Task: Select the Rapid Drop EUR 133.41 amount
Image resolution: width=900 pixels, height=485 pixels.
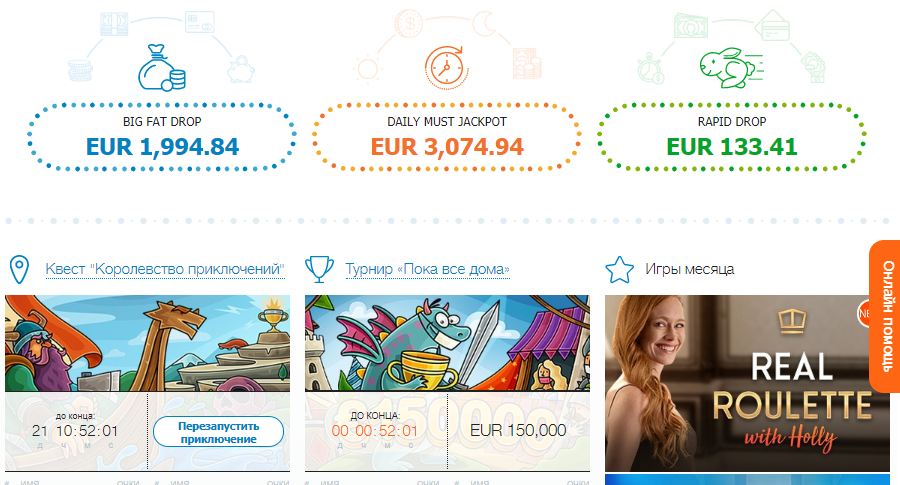Action: [732, 147]
